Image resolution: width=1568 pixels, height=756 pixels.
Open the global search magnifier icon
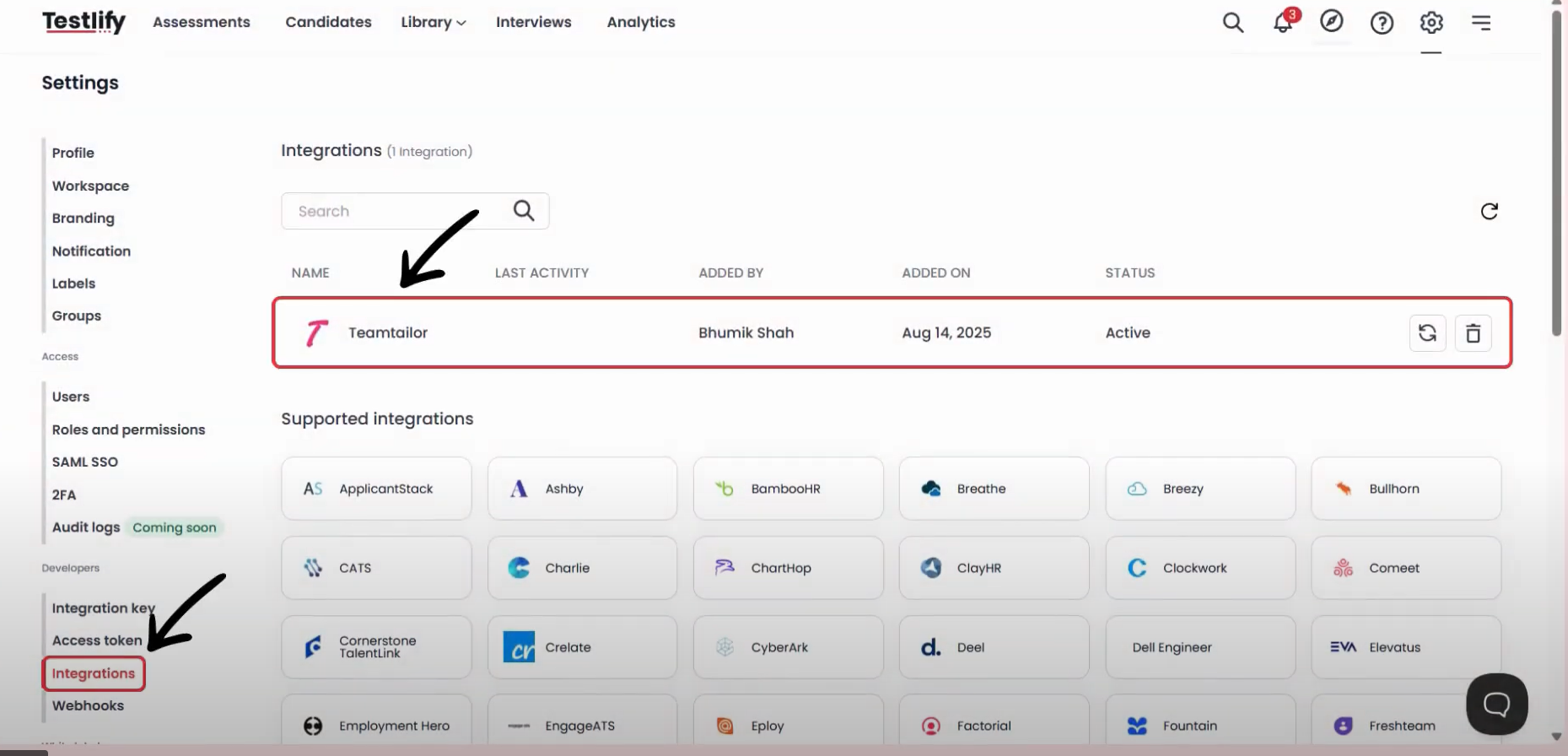1233,23
